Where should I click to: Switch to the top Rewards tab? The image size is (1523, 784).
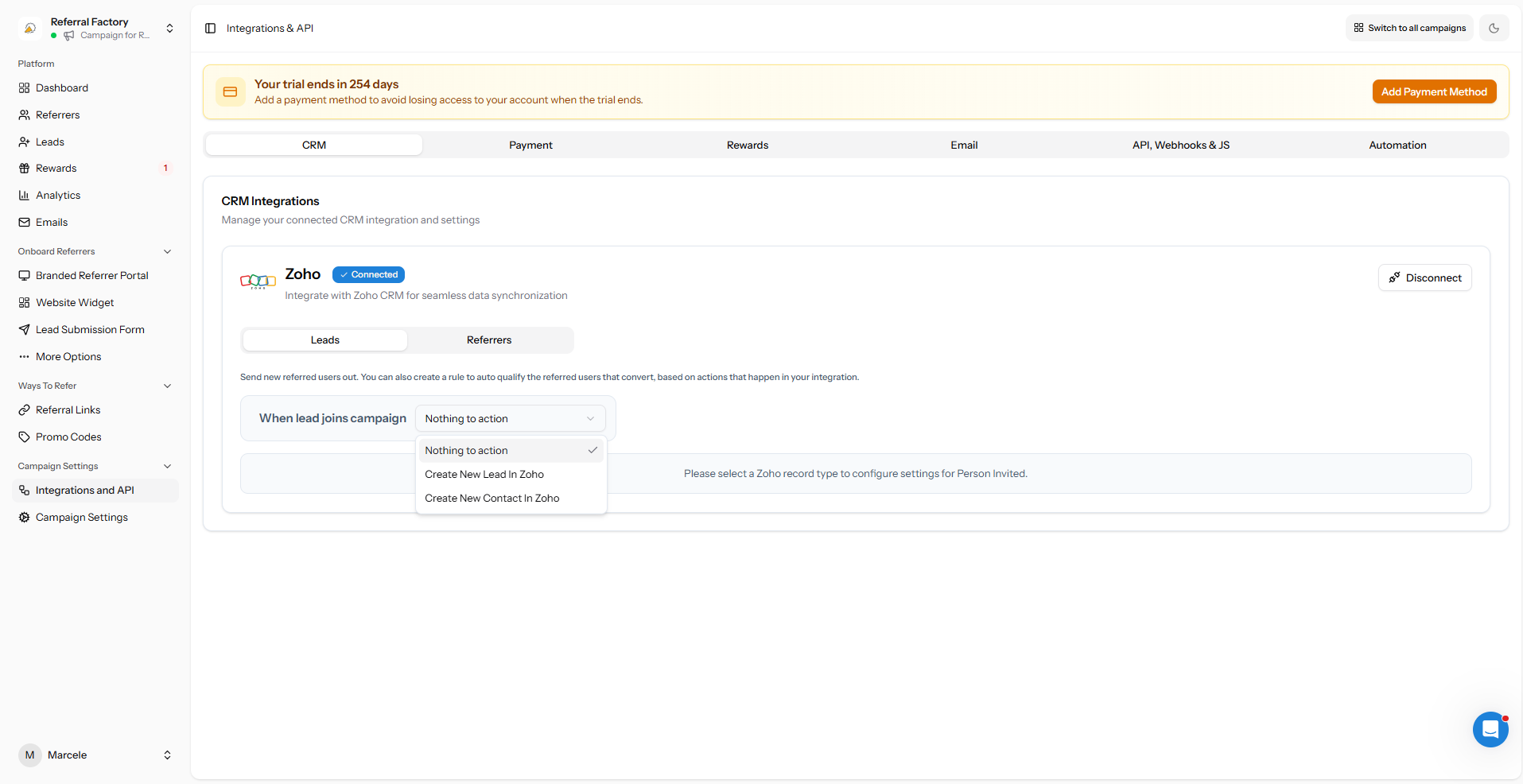(x=748, y=146)
